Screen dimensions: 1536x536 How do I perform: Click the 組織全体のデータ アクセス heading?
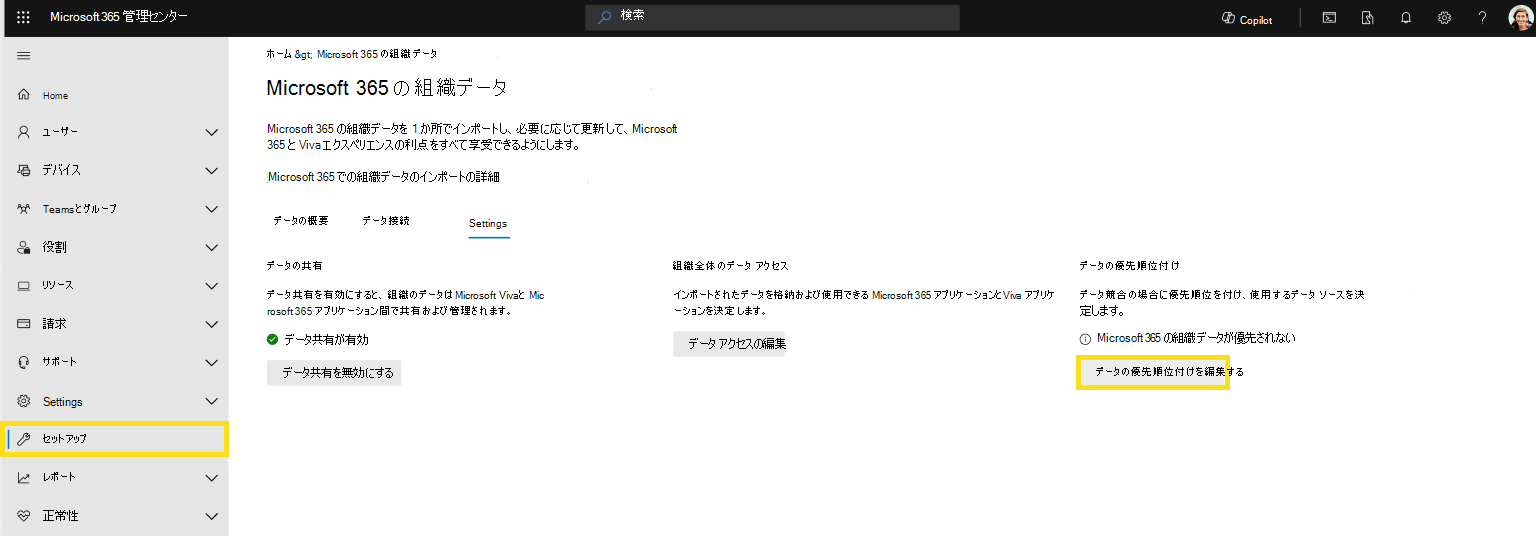tap(731, 266)
